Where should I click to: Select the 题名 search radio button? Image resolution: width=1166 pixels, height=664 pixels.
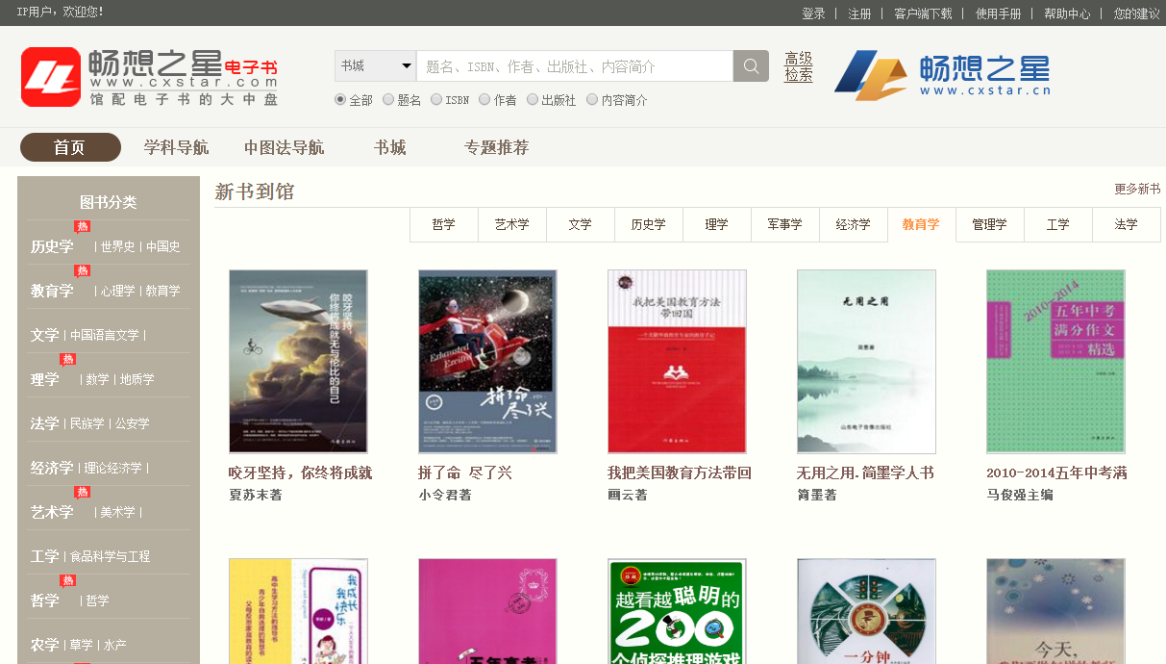389,100
